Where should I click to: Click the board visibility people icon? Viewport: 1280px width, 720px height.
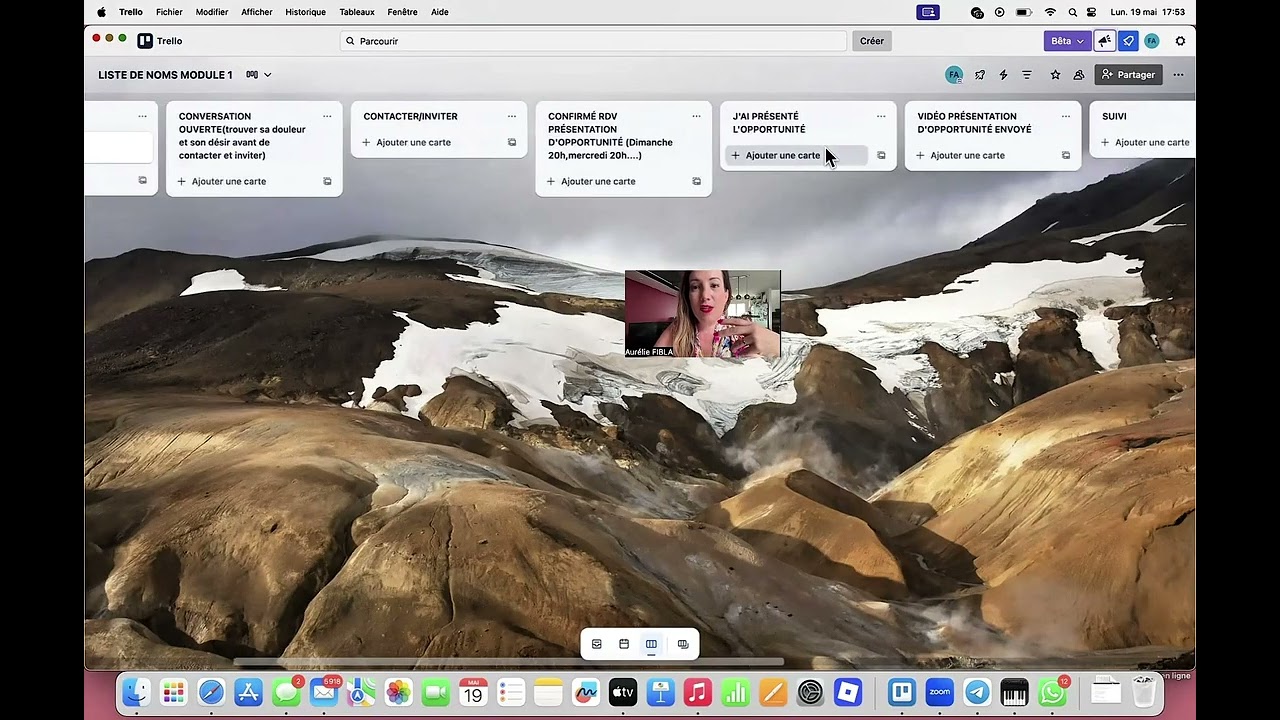[1079, 75]
